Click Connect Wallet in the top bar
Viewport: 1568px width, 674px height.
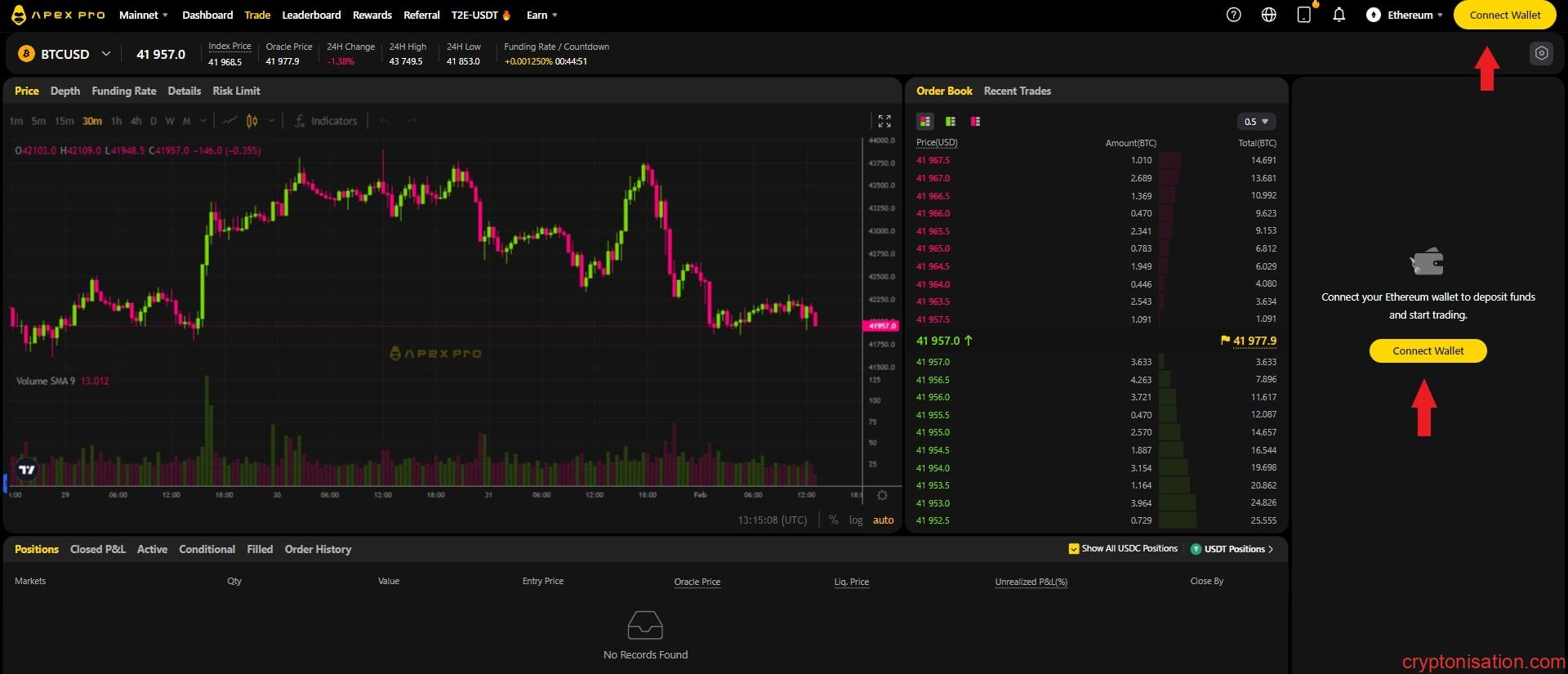(1504, 15)
